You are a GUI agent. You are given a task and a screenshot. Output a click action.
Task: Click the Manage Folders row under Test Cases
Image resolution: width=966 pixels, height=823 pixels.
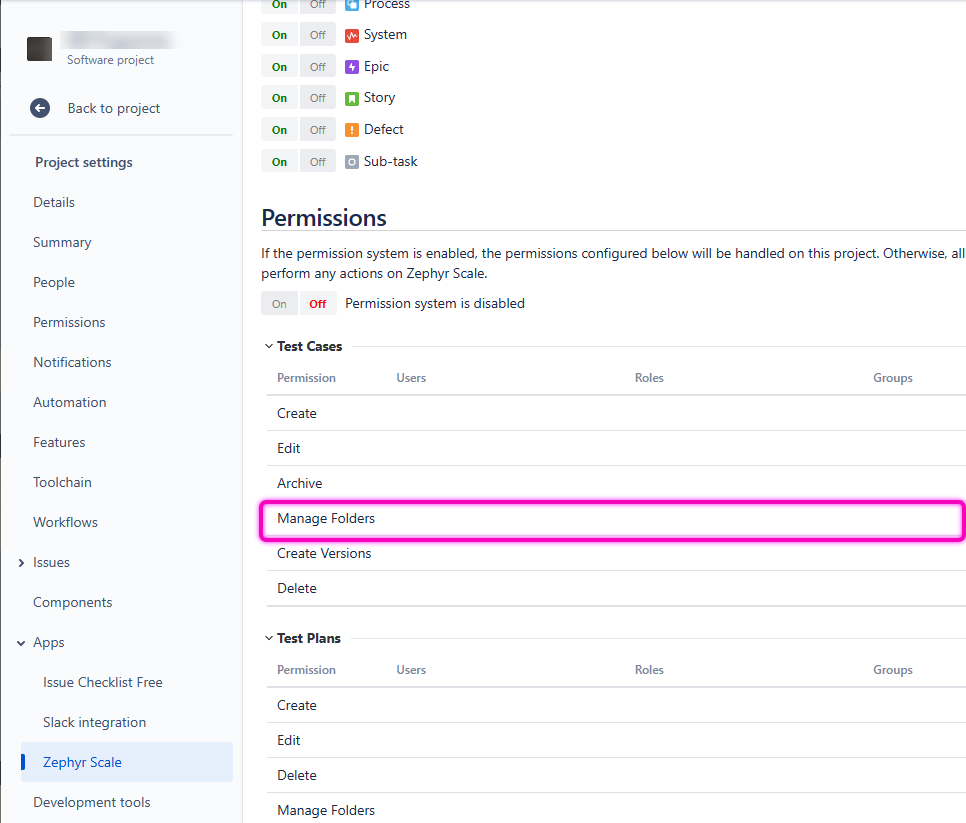[326, 519]
